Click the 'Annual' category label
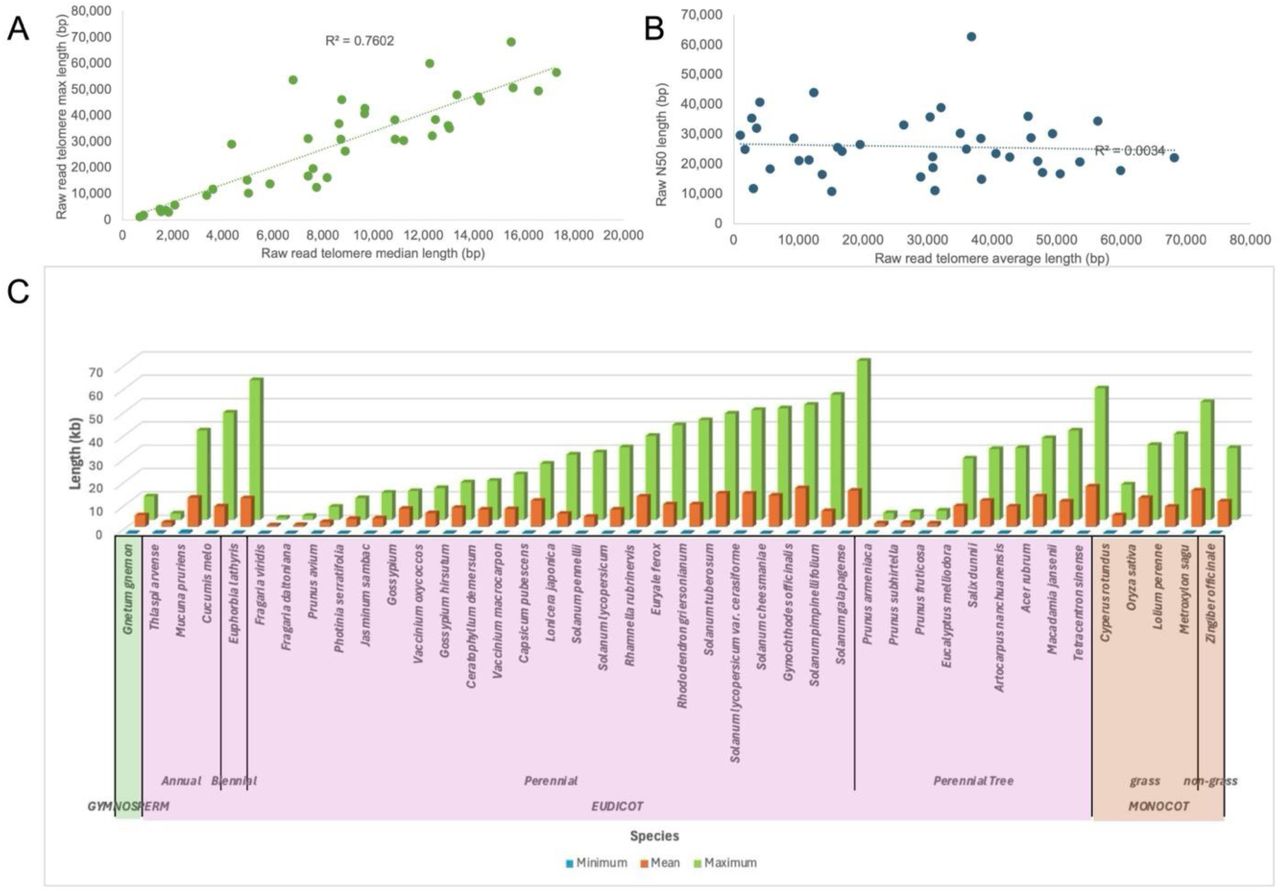Image resolution: width=1280 pixels, height=893 pixels. pyautogui.click(x=182, y=780)
